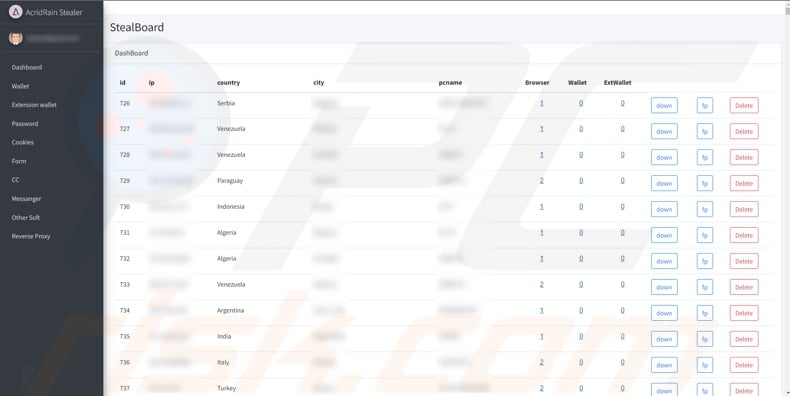Click Delete for row 726 Serbia
Image resolution: width=790 pixels, height=396 pixels.
coord(744,106)
